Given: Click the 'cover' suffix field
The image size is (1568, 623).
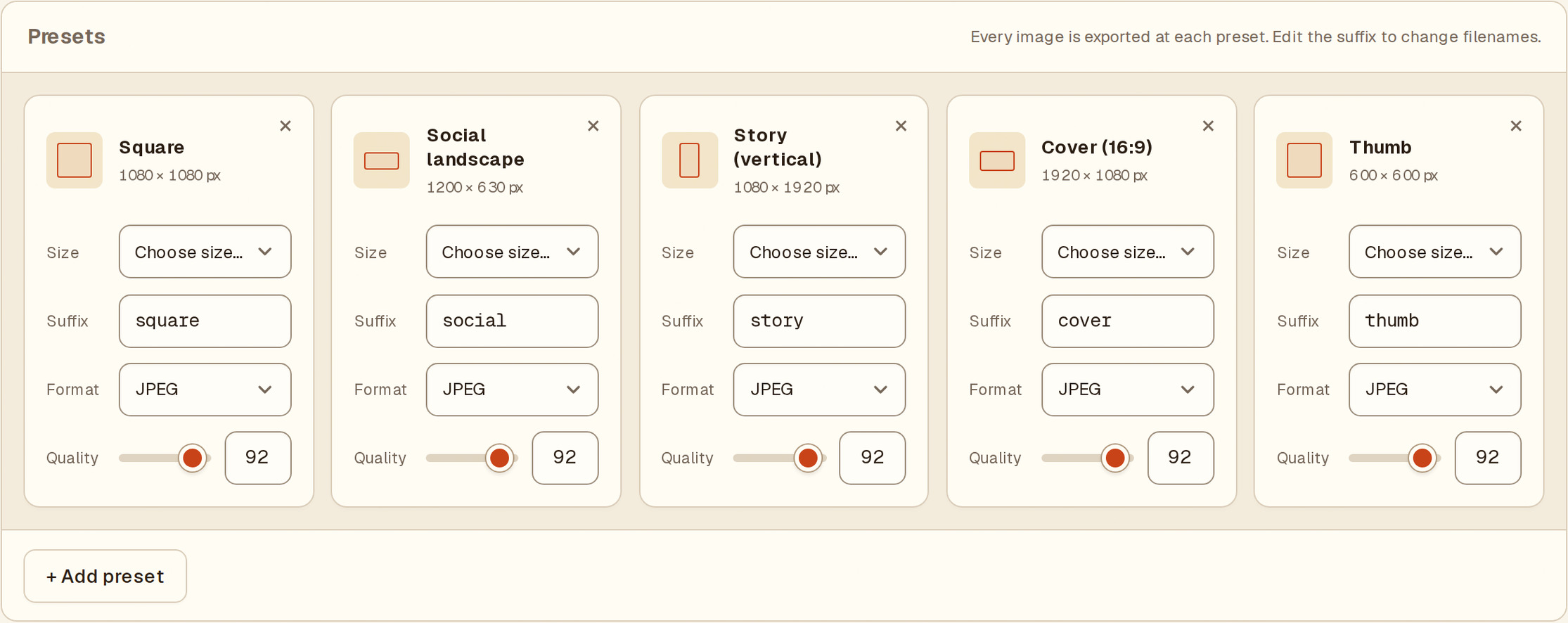Looking at the screenshot, I should (1127, 321).
